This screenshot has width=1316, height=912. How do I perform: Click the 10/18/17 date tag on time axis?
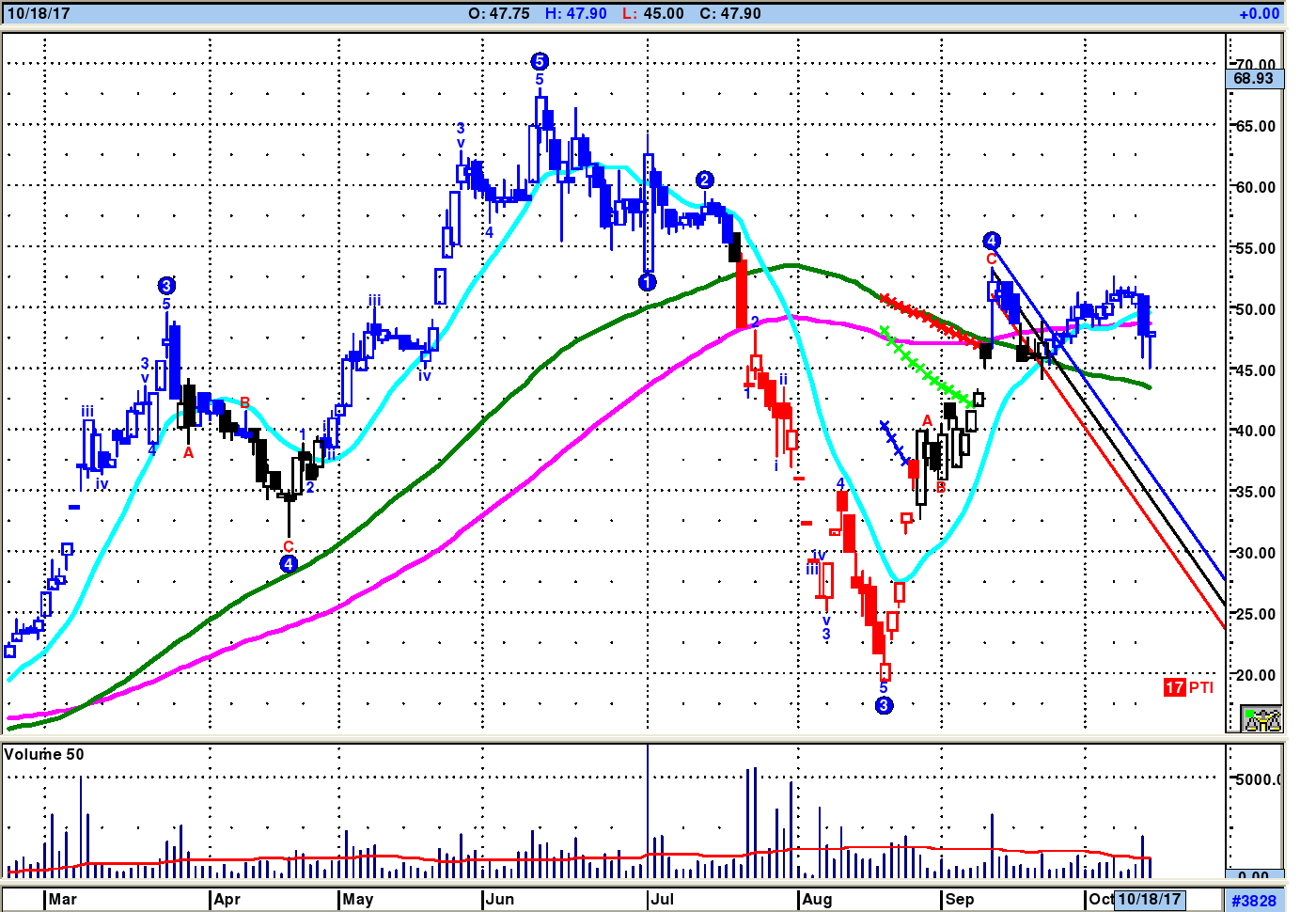pyautogui.click(x=1150, y=899)
